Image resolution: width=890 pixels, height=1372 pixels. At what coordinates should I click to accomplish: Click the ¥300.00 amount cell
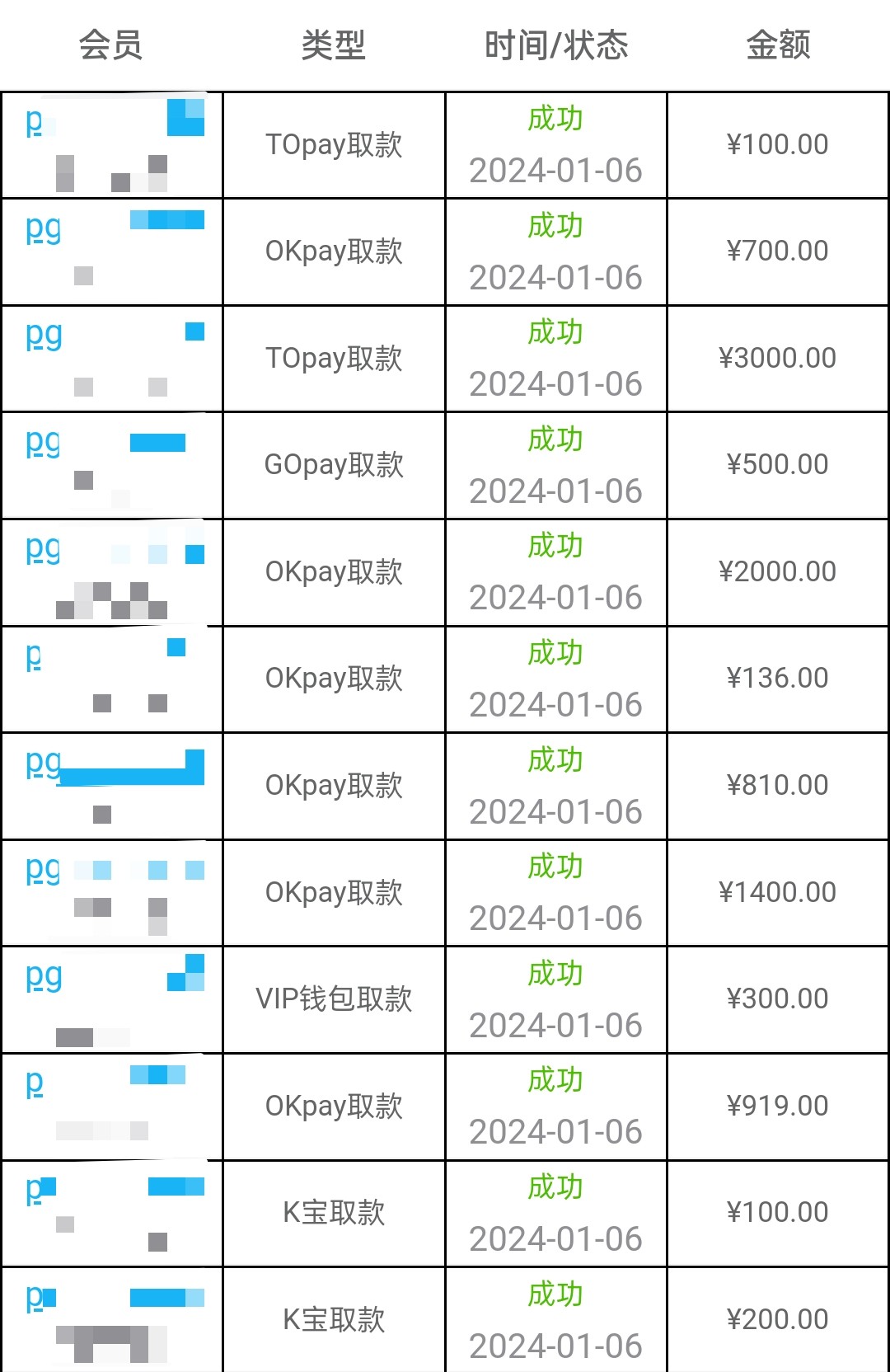[778, 999]
